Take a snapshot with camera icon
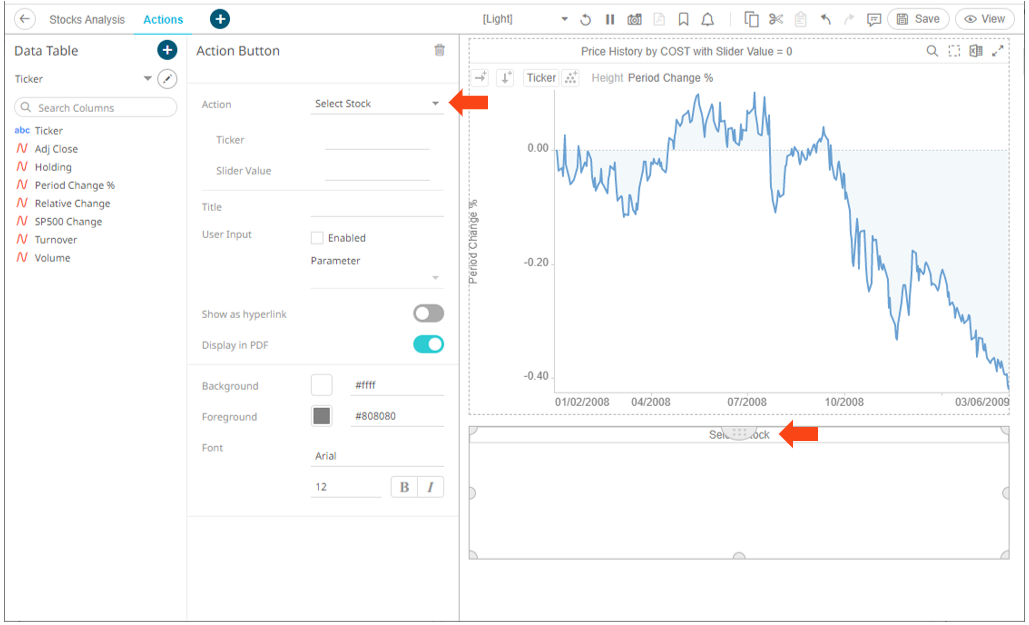Screen dimensions: 1029x625 (x=634, y=19)
